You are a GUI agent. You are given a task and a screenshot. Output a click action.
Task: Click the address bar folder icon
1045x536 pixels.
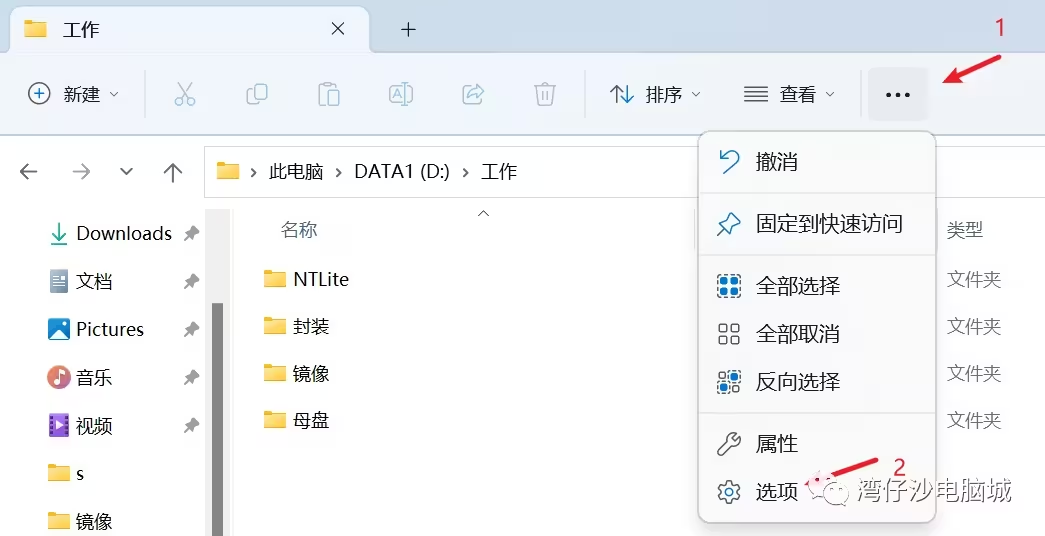pyautogui.click(x=228, y=171)
